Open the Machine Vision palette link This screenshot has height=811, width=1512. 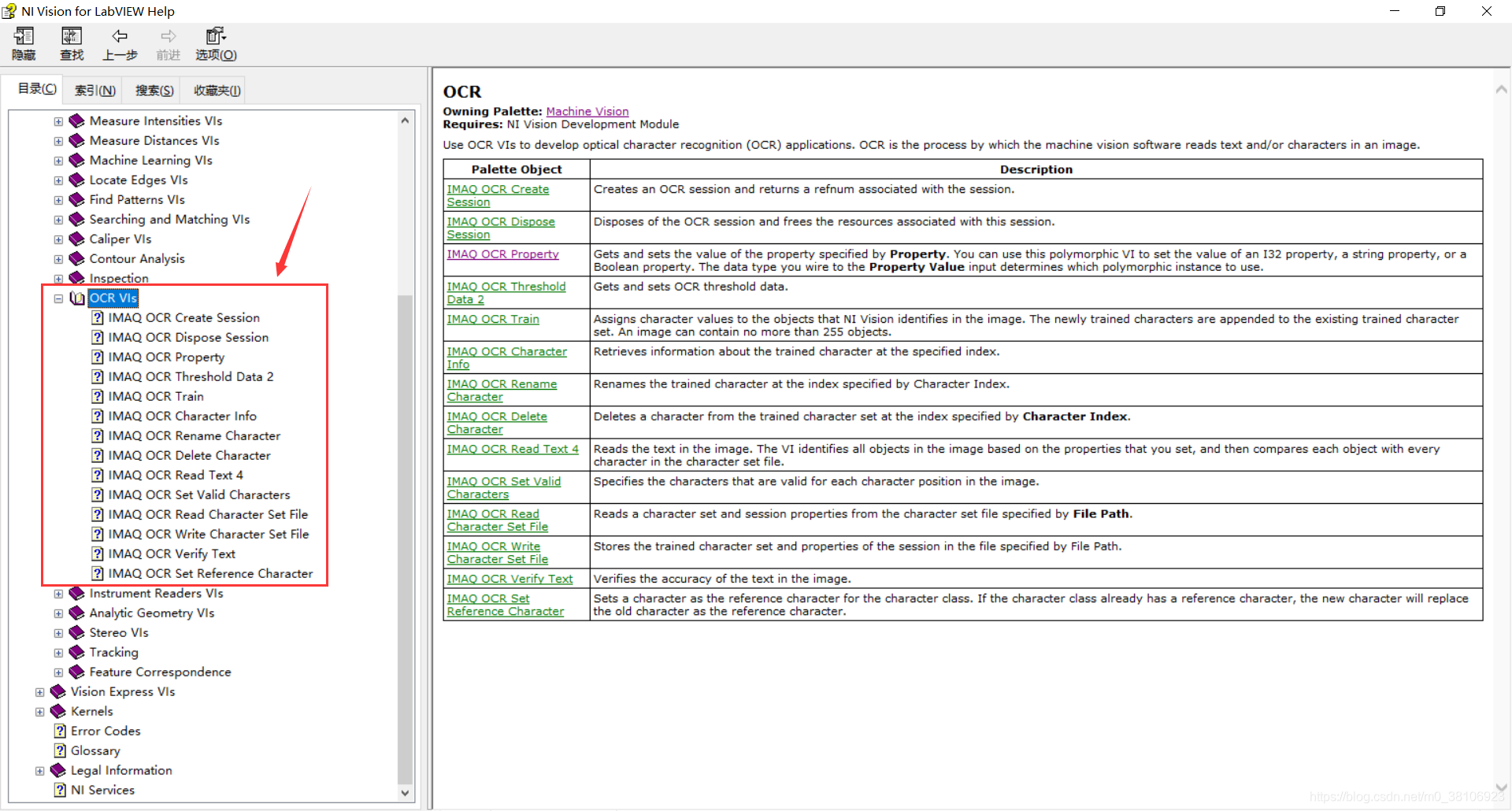[x=587, y=112]
